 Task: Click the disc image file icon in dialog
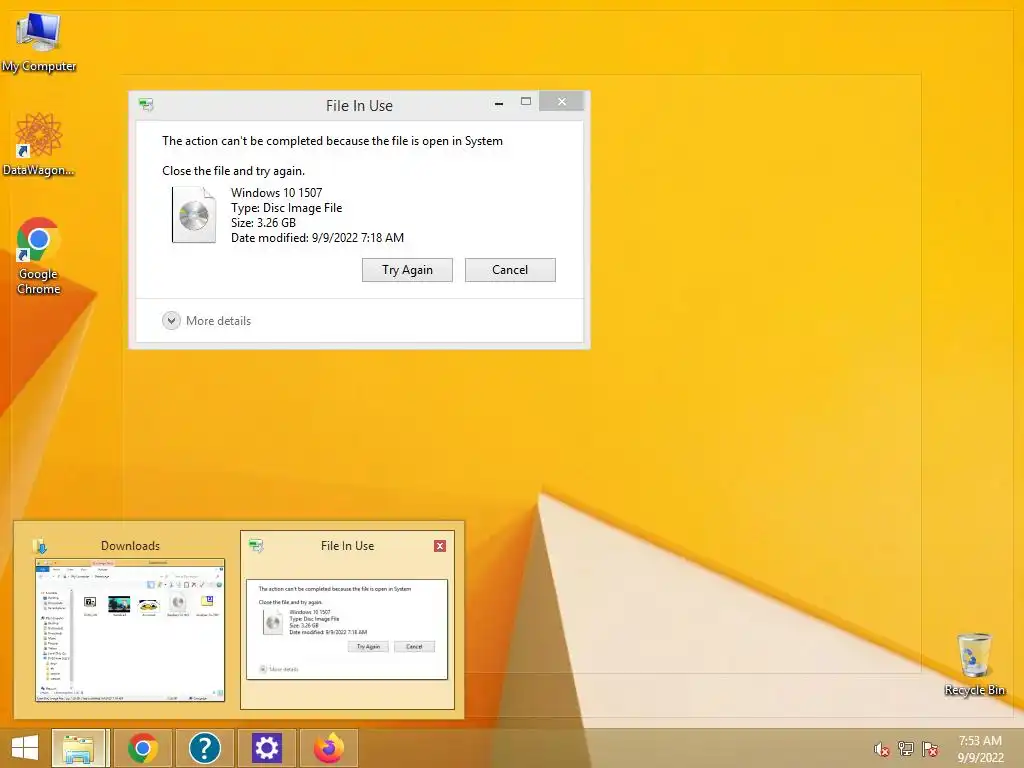pos(194,215)
